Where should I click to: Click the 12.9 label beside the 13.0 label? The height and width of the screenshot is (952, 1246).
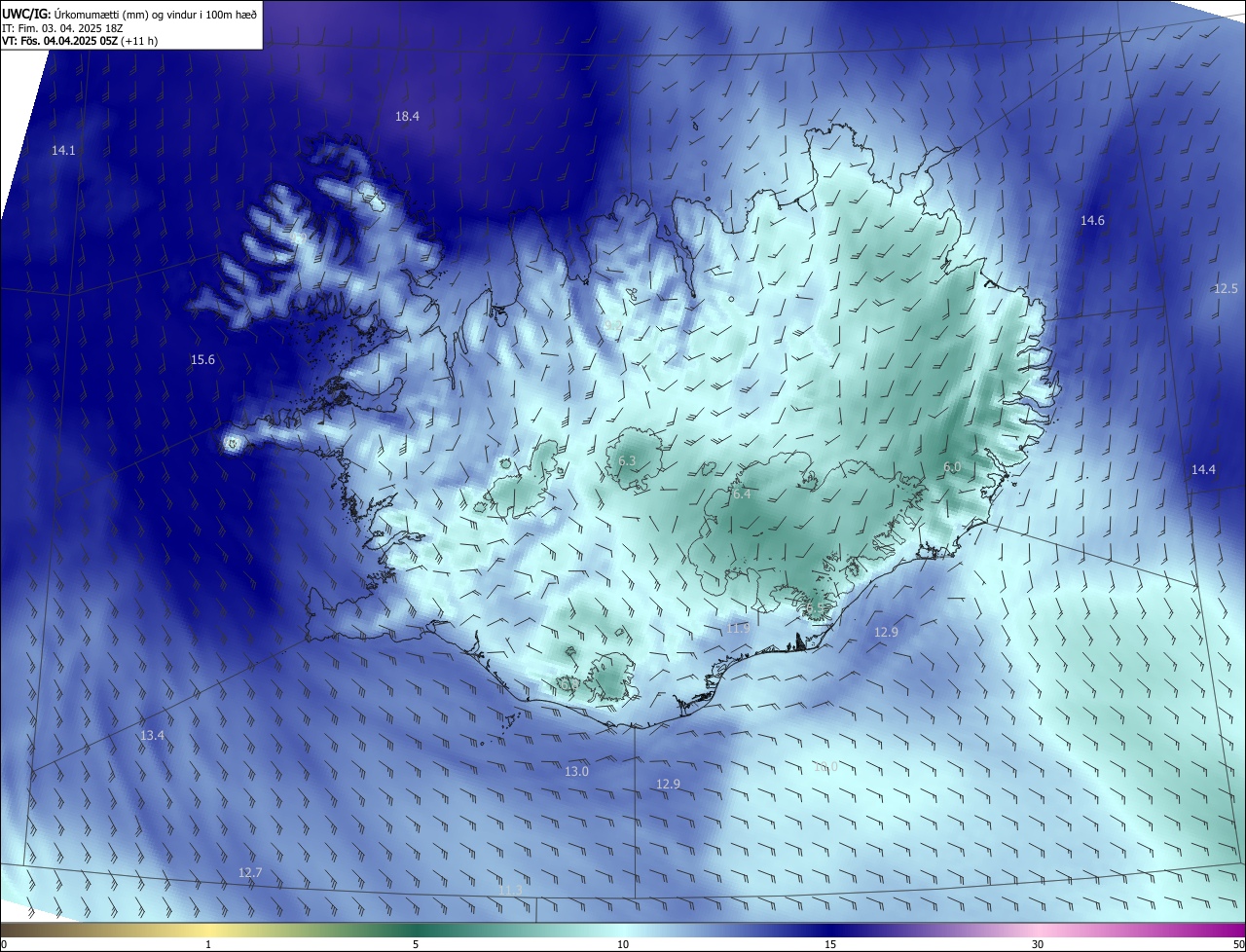(668, 785)
